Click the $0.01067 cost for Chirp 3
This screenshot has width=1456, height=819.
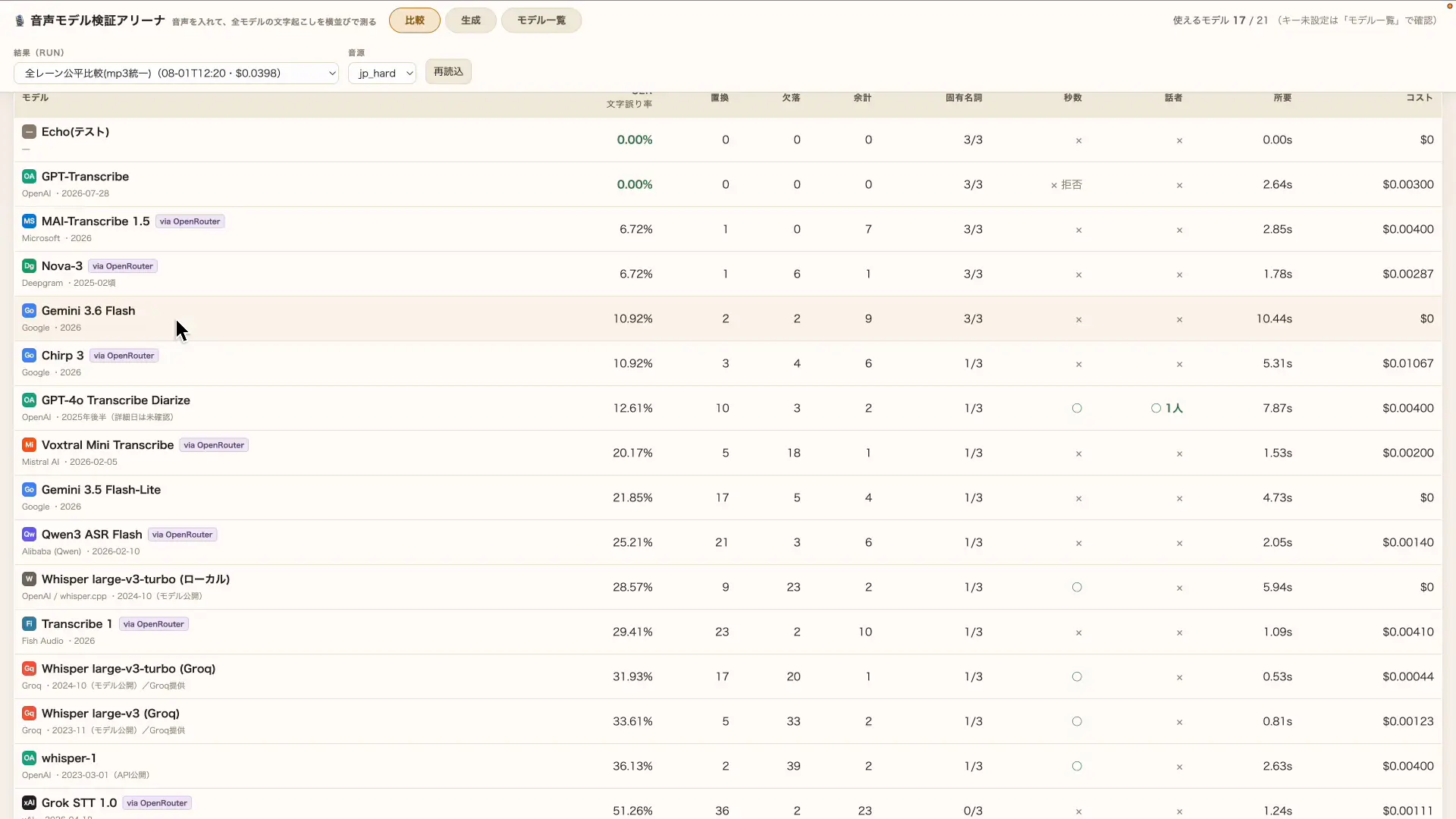pos(1408,364)
